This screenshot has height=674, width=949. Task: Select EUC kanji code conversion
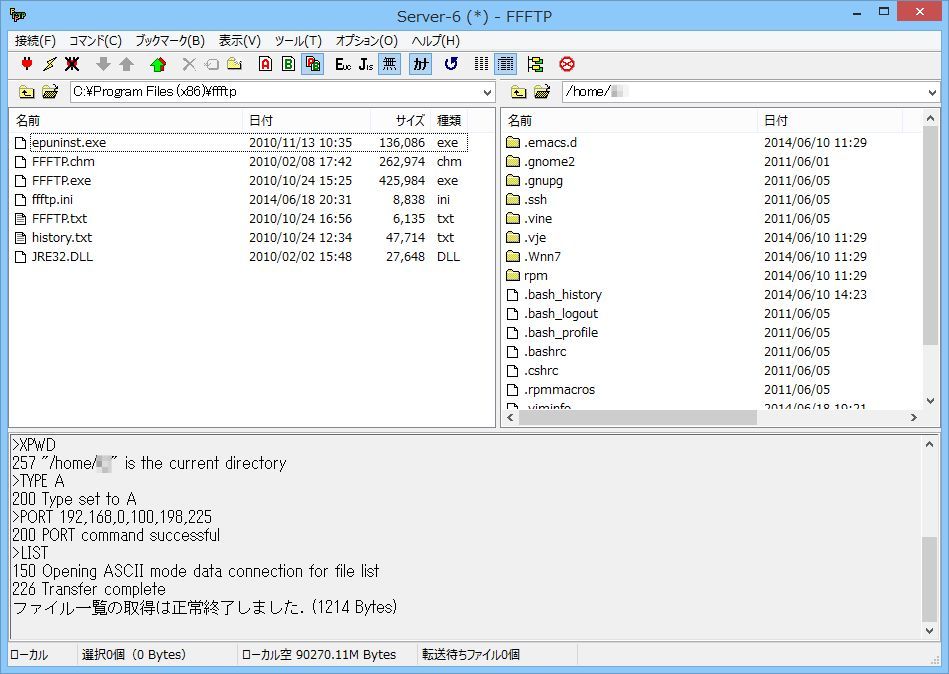point(343,64)
